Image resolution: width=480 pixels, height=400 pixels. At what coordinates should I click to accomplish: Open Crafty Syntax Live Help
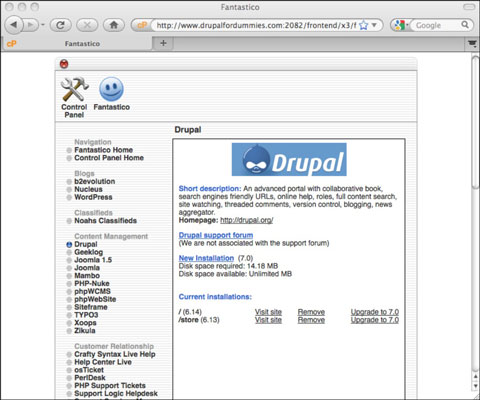click(115, 354)
